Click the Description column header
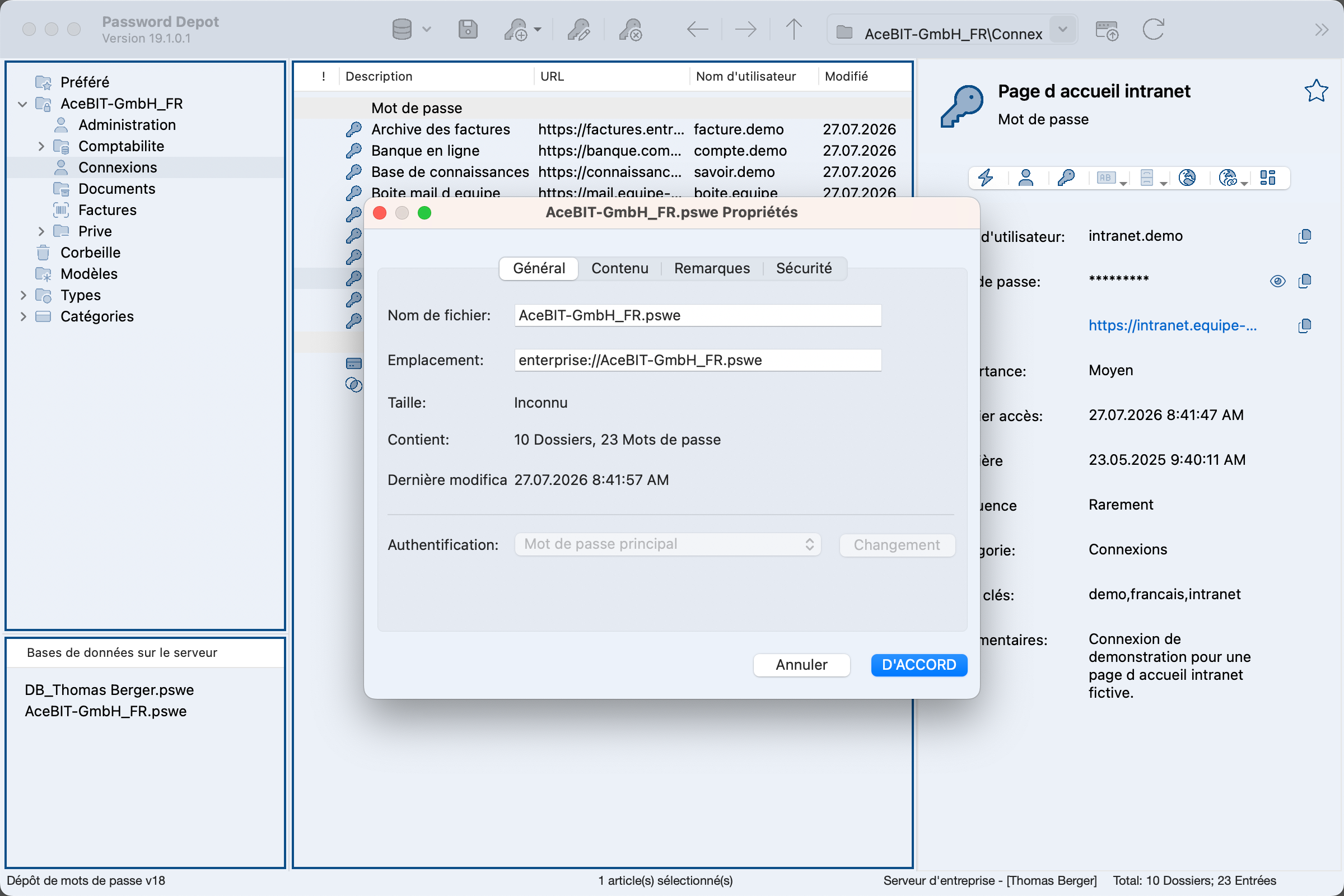The height and width of the screenshot is (896, 1344). click(437, 77)
